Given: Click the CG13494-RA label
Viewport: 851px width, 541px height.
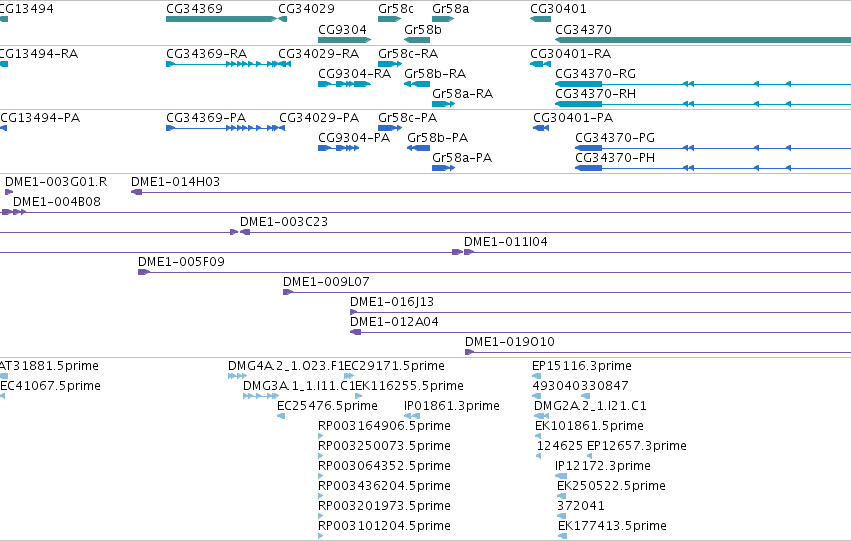Looking at the screenshot, I should click(x=39, y=54).
